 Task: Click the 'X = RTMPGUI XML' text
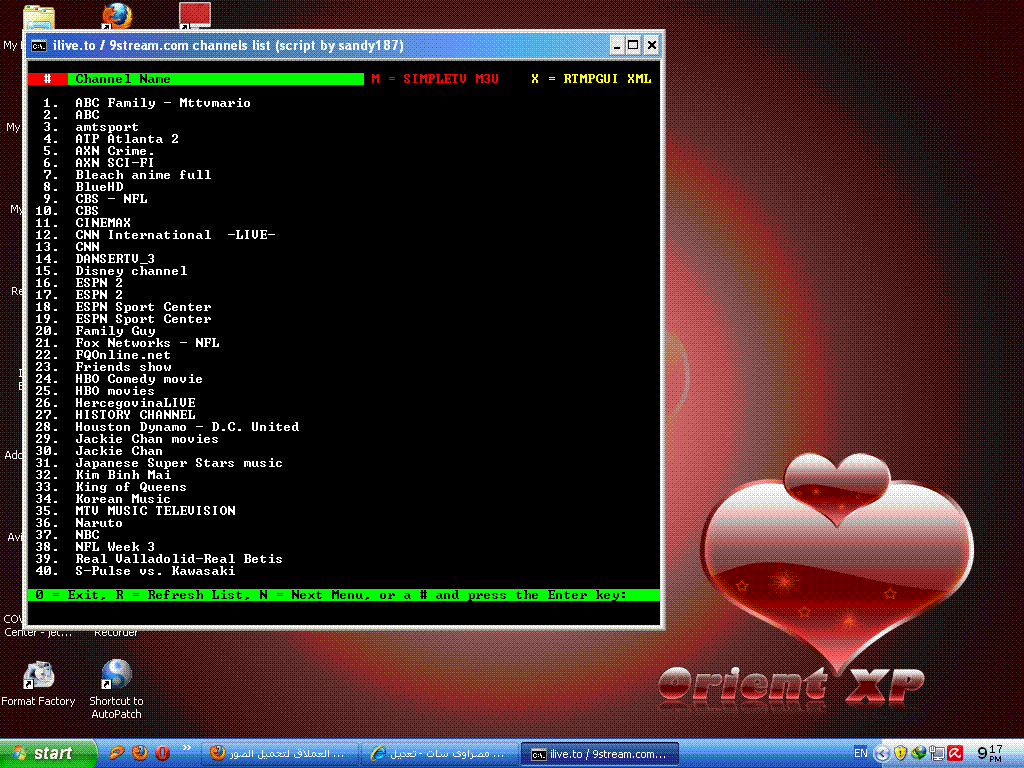click(591, 79)
